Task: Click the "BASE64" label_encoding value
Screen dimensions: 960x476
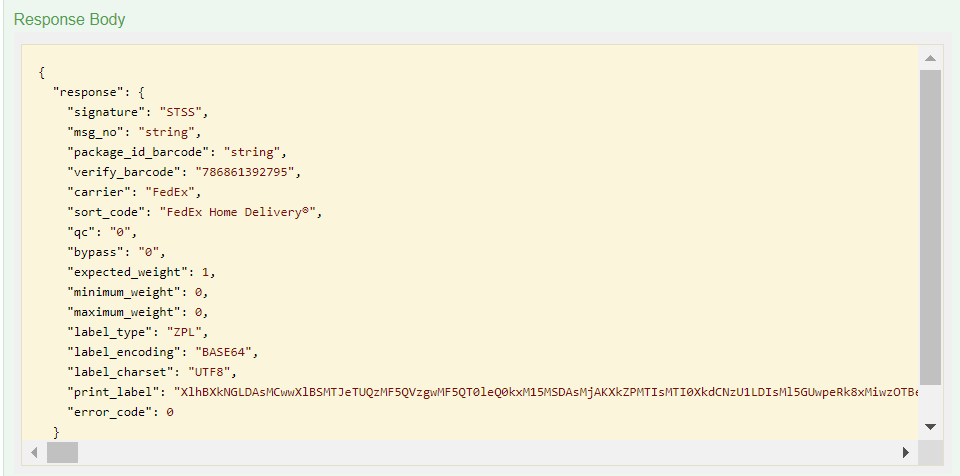Action: [x=223, y=352]
